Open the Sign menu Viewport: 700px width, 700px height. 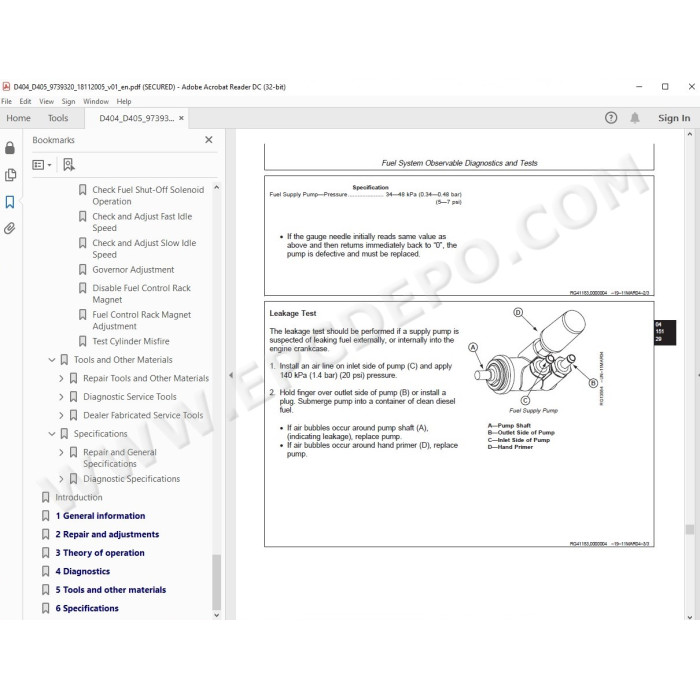(68, 101)
